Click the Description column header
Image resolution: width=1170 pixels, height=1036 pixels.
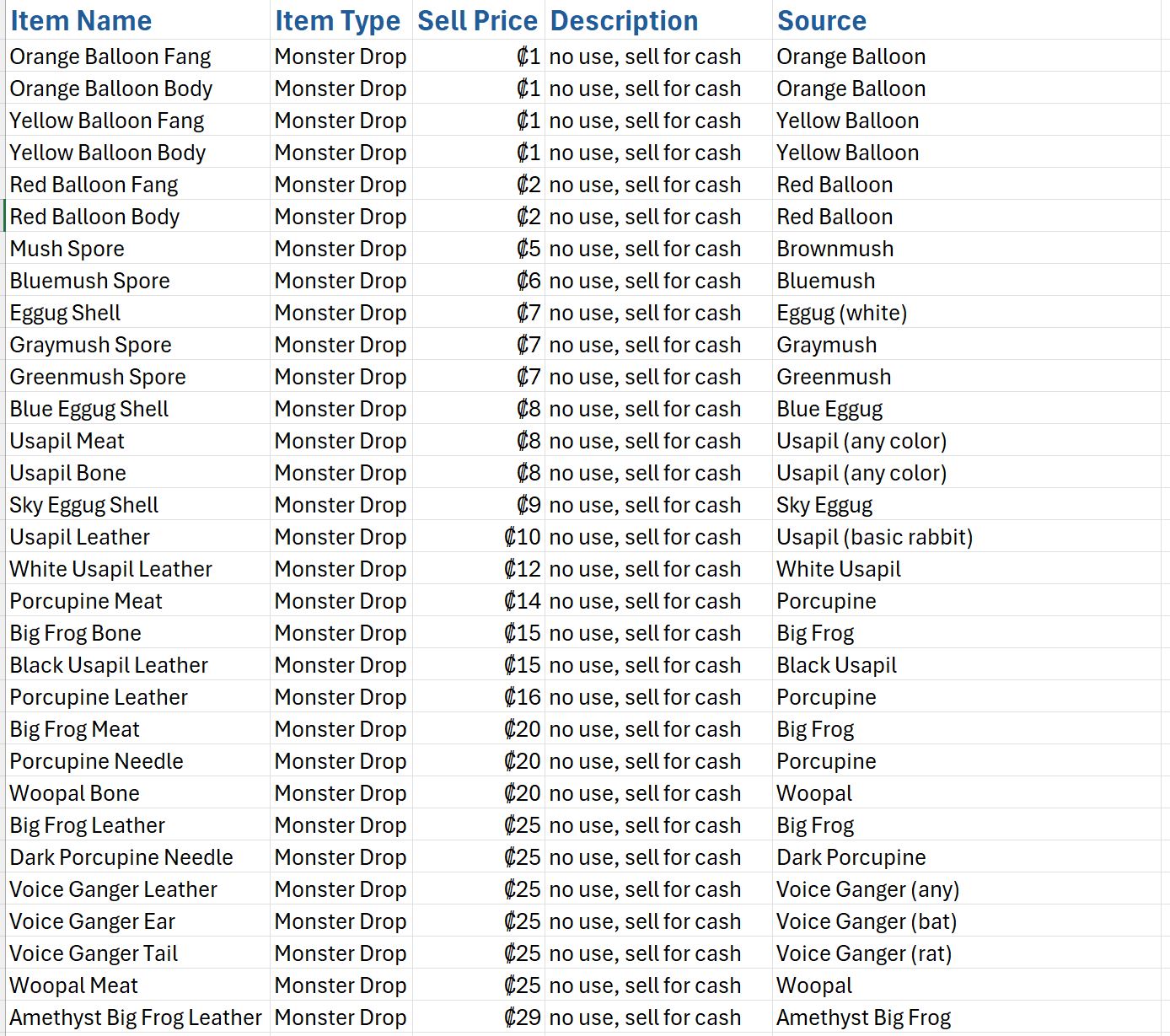point(658,20)
